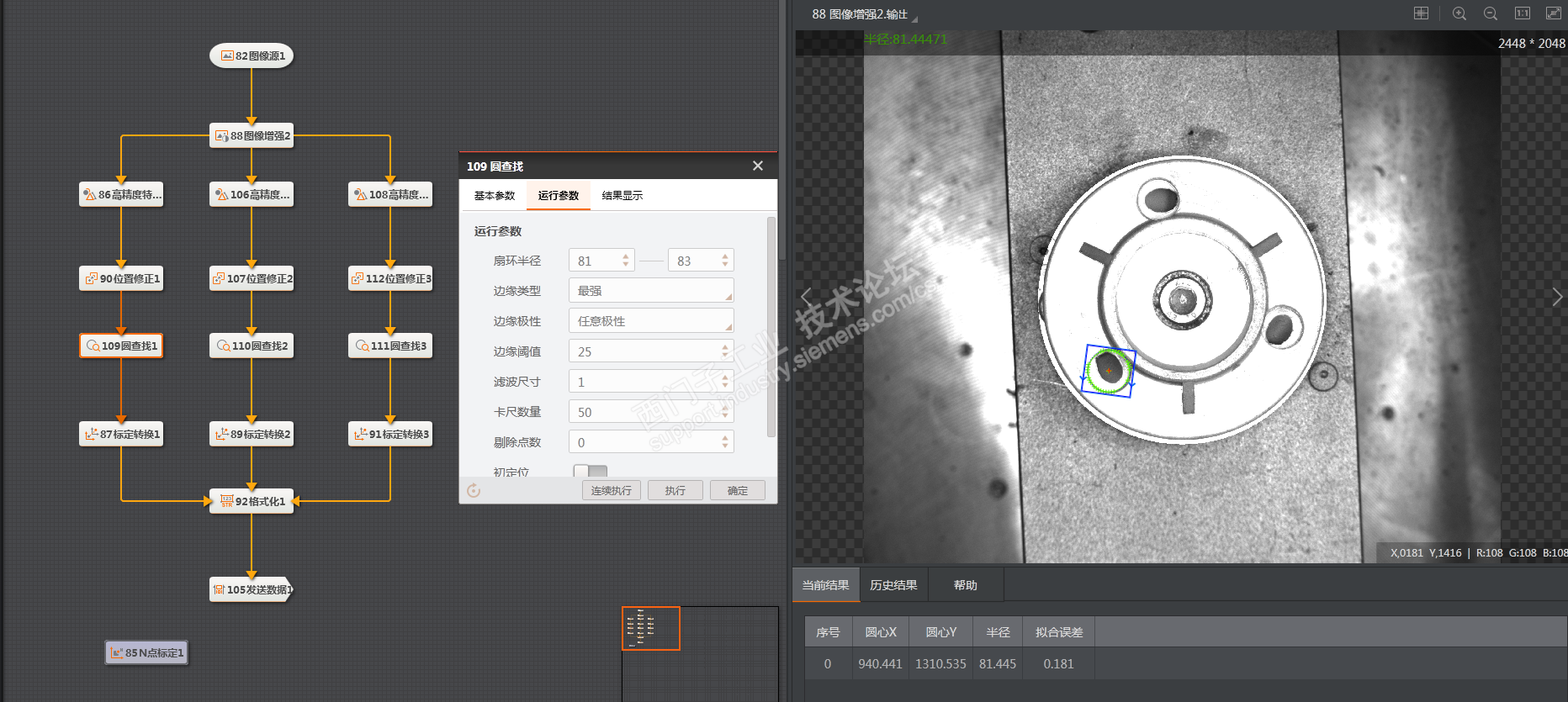This screenshot has height=702, width=1568.
Task: Open the 边缘类型 dropdown showing 最强
Action: [651, 291]
